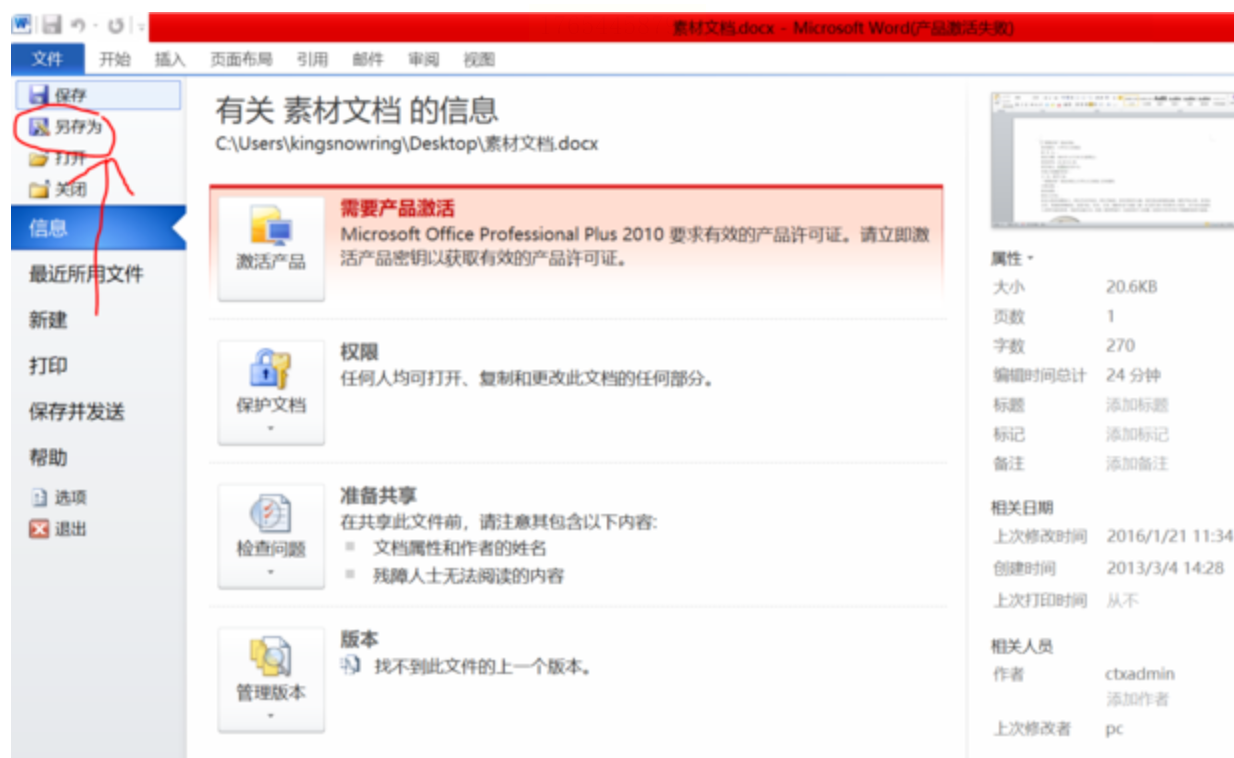Open the 保护文档 dropdown button
This screenshot has height=758, width=1234.
271,392
